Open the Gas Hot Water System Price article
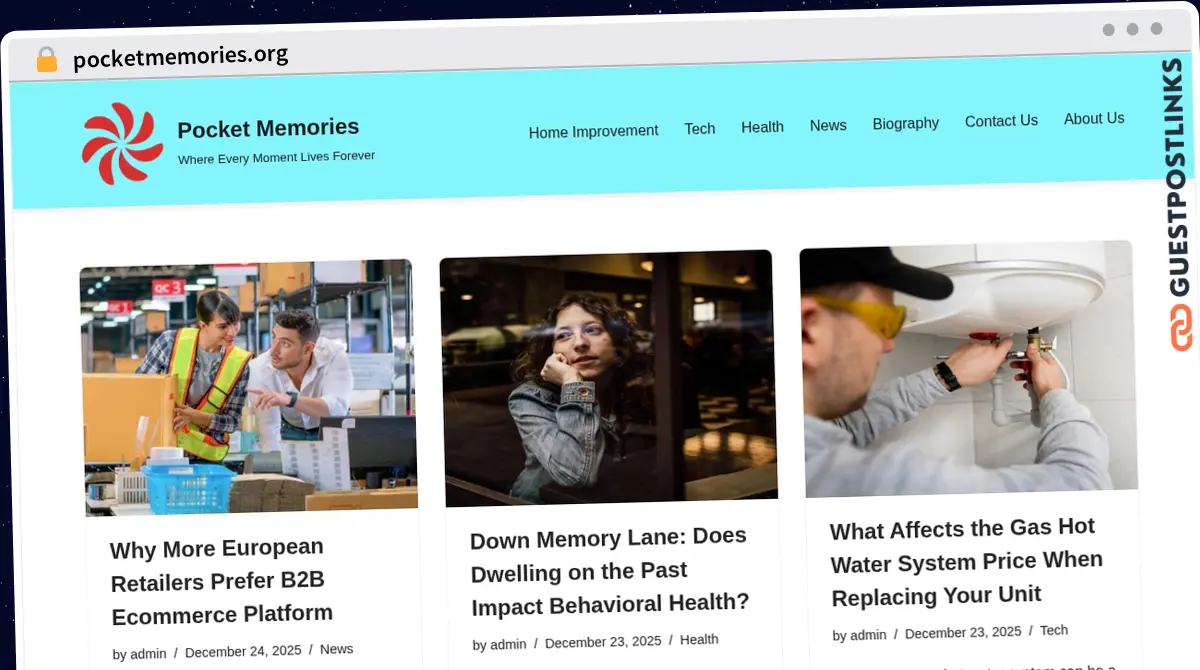 (967, 561)
